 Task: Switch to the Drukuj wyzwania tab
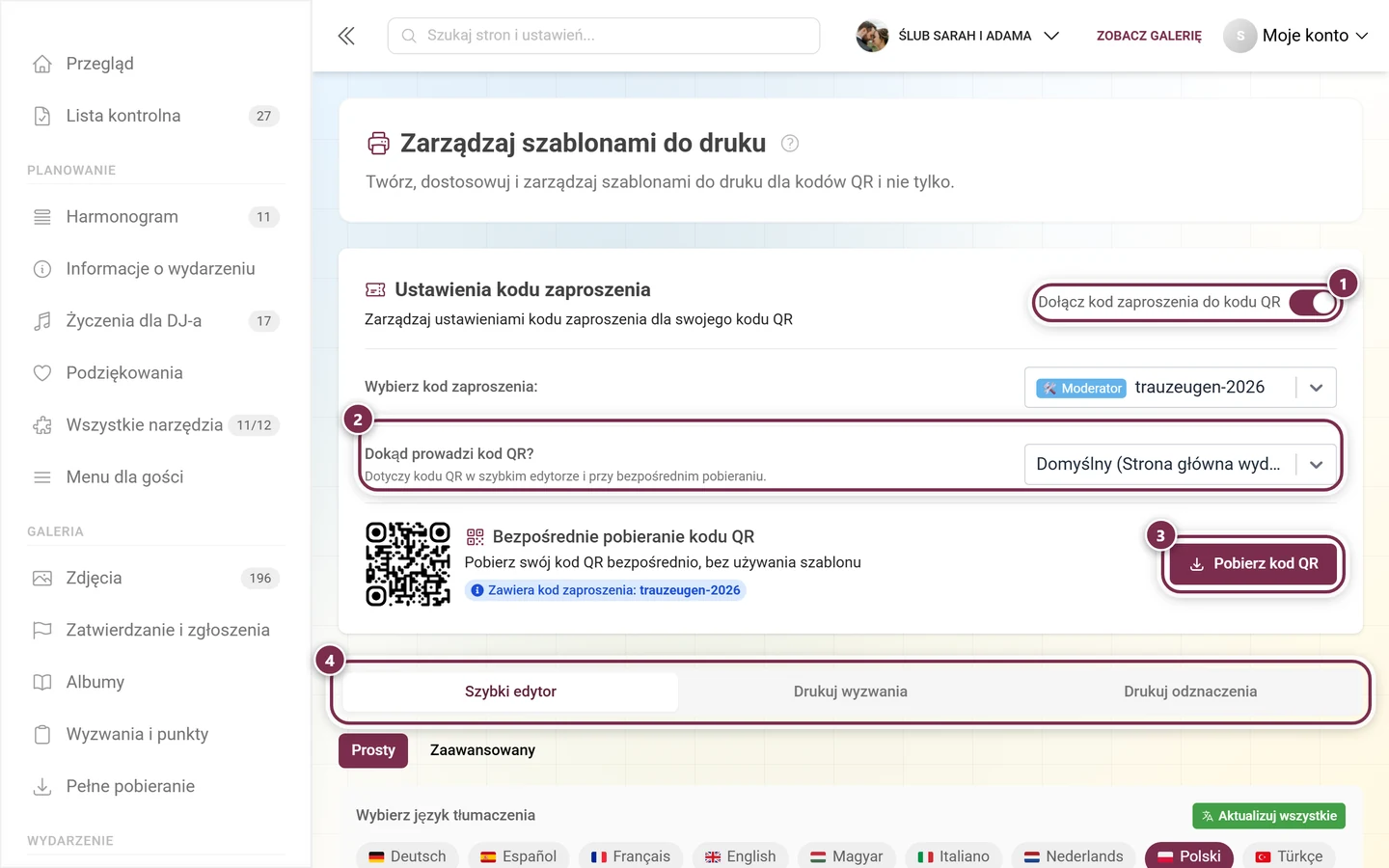[851, 692]
